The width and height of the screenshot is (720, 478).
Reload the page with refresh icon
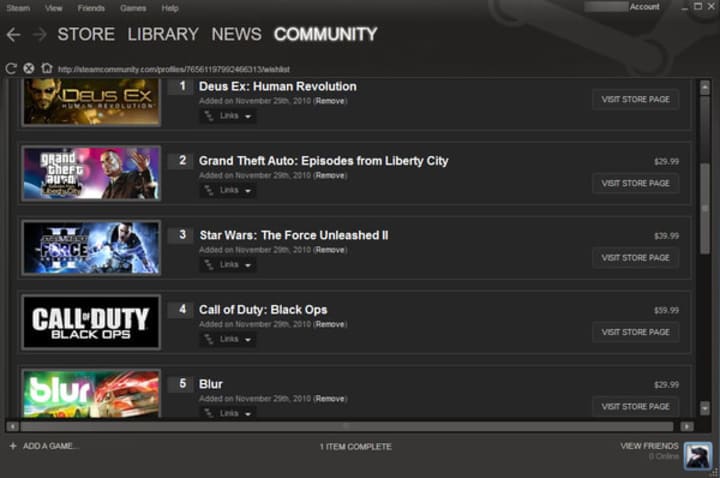[11, 69]
